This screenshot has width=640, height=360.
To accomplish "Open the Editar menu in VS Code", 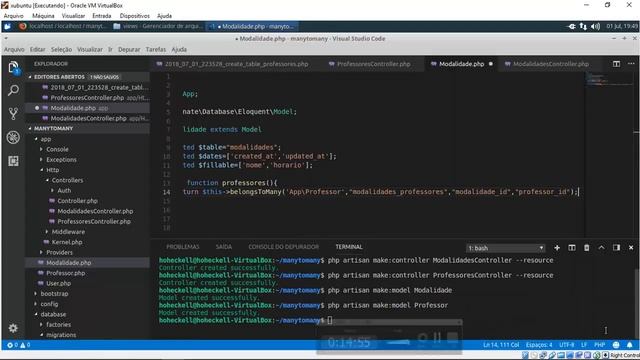I will coord(38,49).
